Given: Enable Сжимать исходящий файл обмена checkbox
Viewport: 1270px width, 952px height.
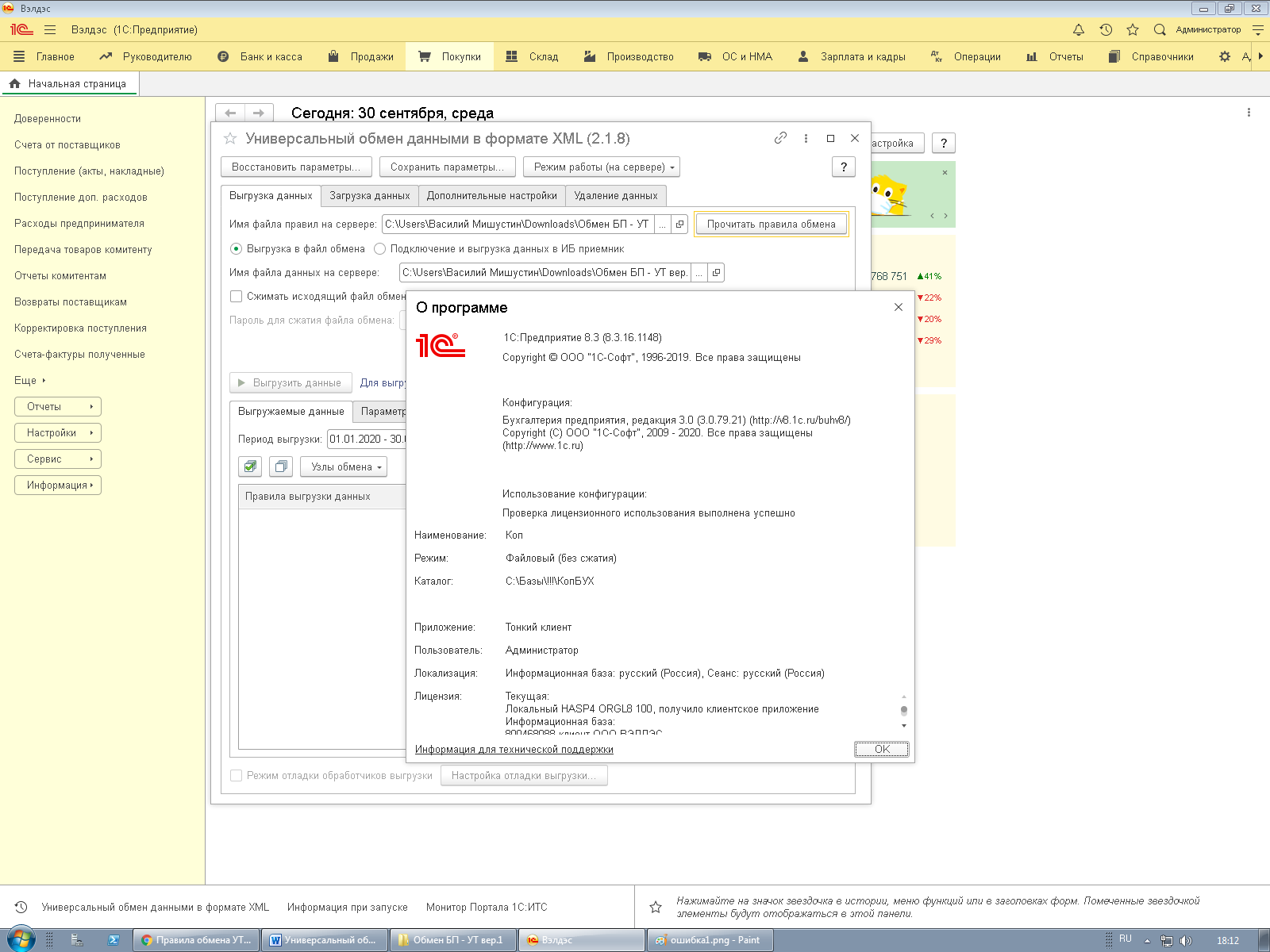Looking at the screenshot, I should point(236,296).
